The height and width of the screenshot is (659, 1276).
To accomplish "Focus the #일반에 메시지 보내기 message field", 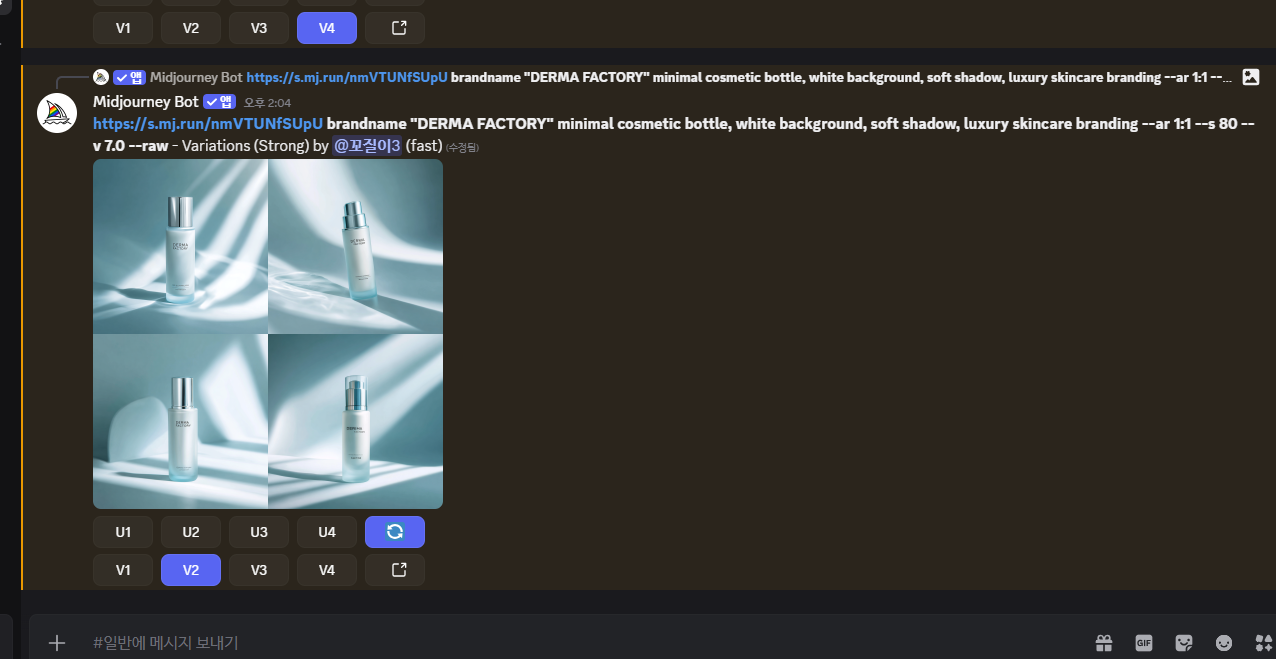I will click(x=580, y=643).
